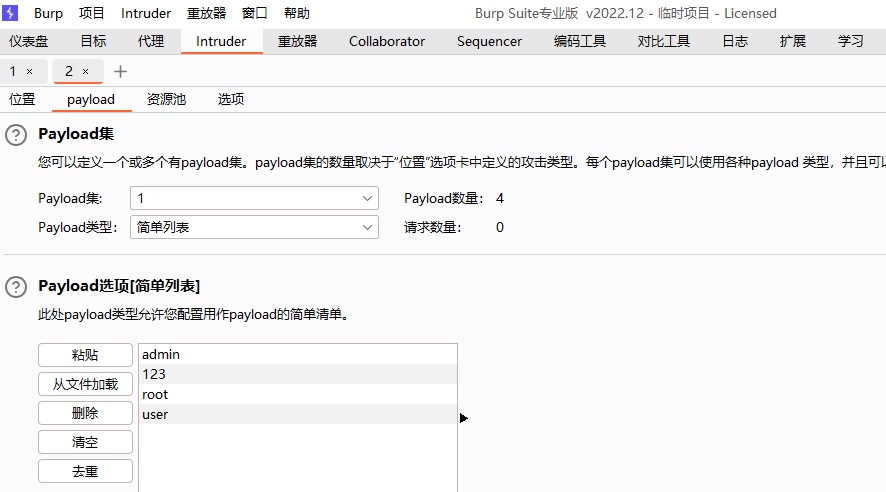Click the 请求数量 value 0
886x492 pixels.
click(x=500, y=227)
